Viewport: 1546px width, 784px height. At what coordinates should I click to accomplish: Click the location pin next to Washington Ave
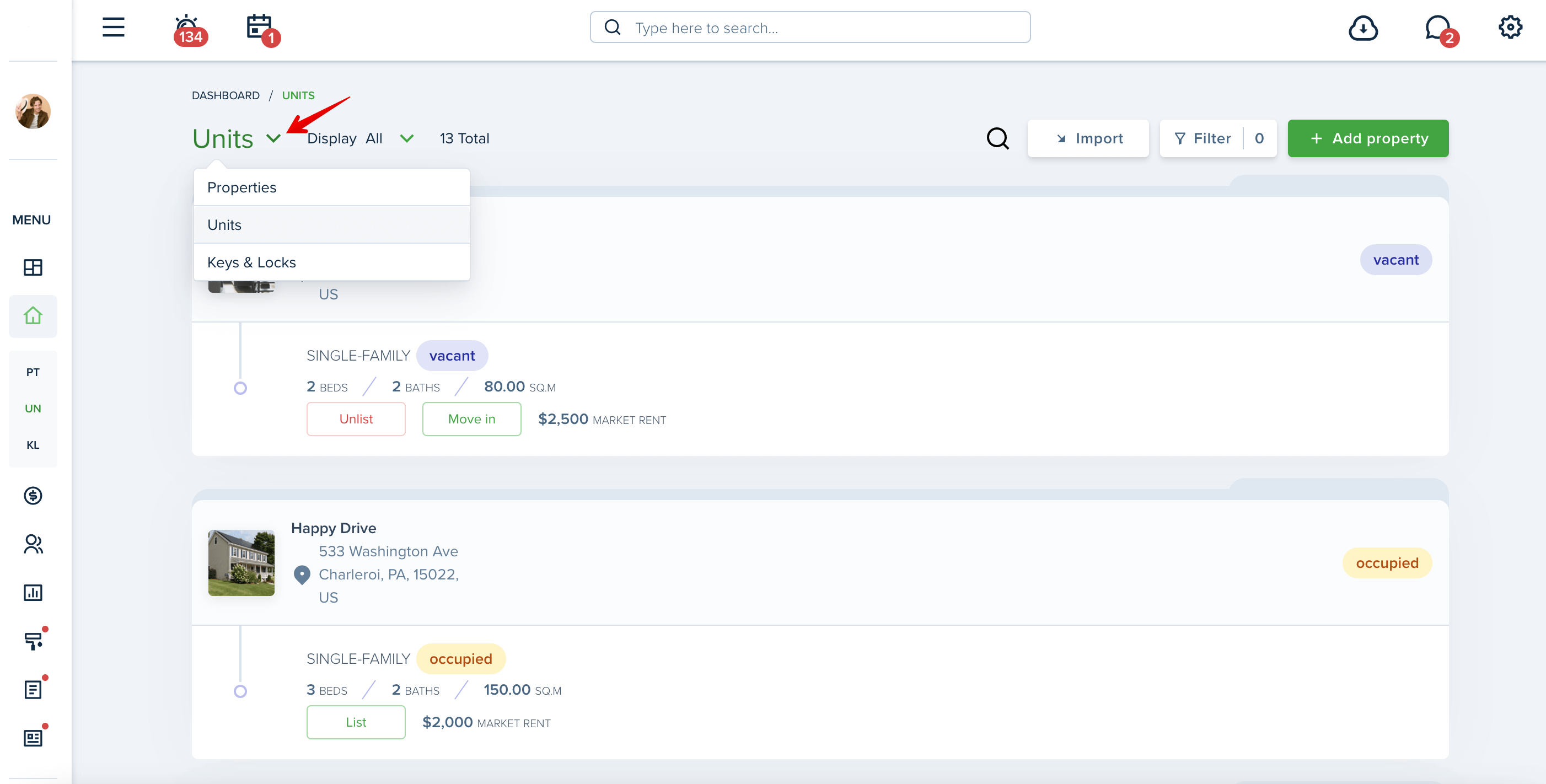[302, 574]
